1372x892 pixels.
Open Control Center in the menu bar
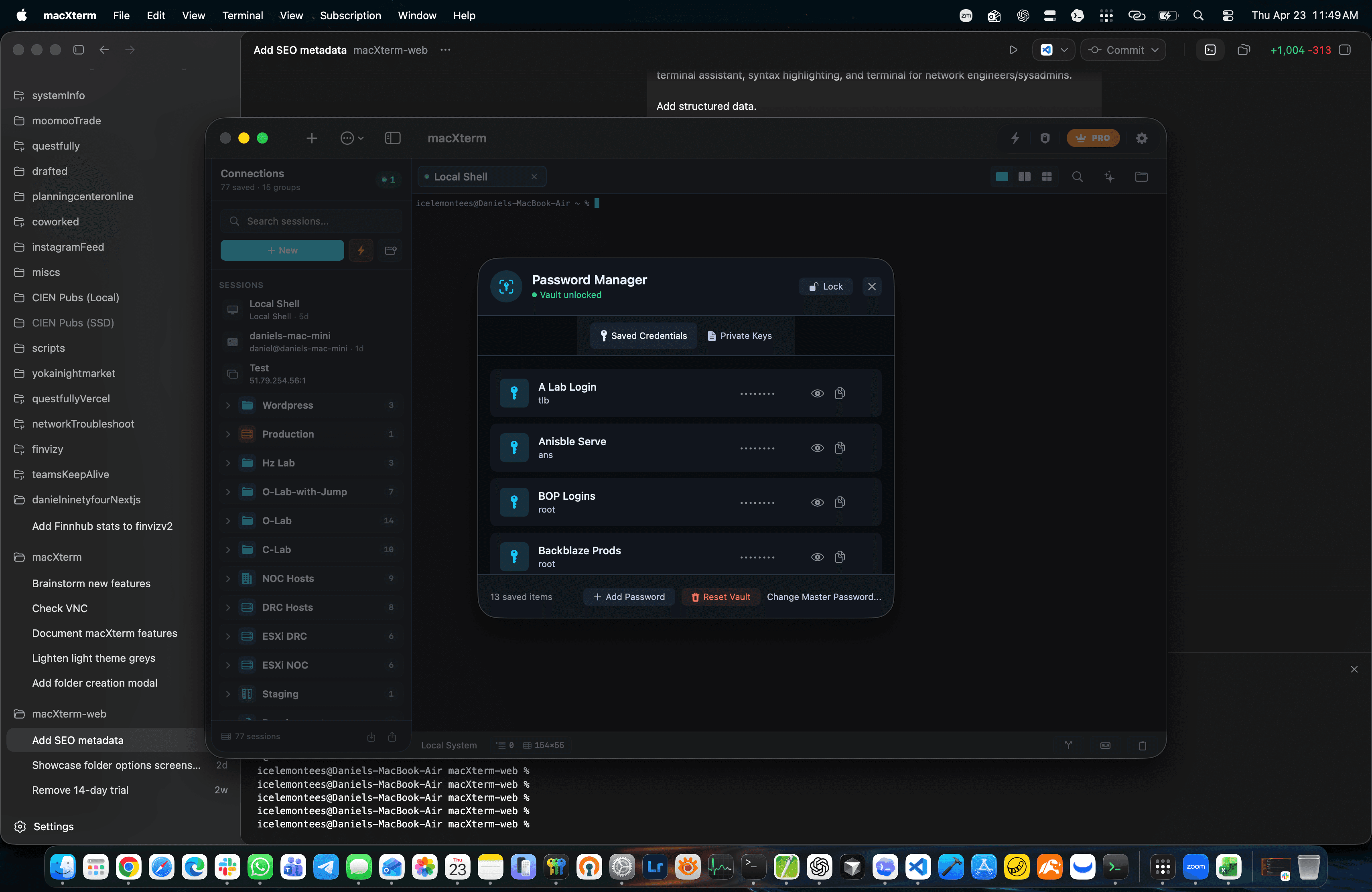1227,16
